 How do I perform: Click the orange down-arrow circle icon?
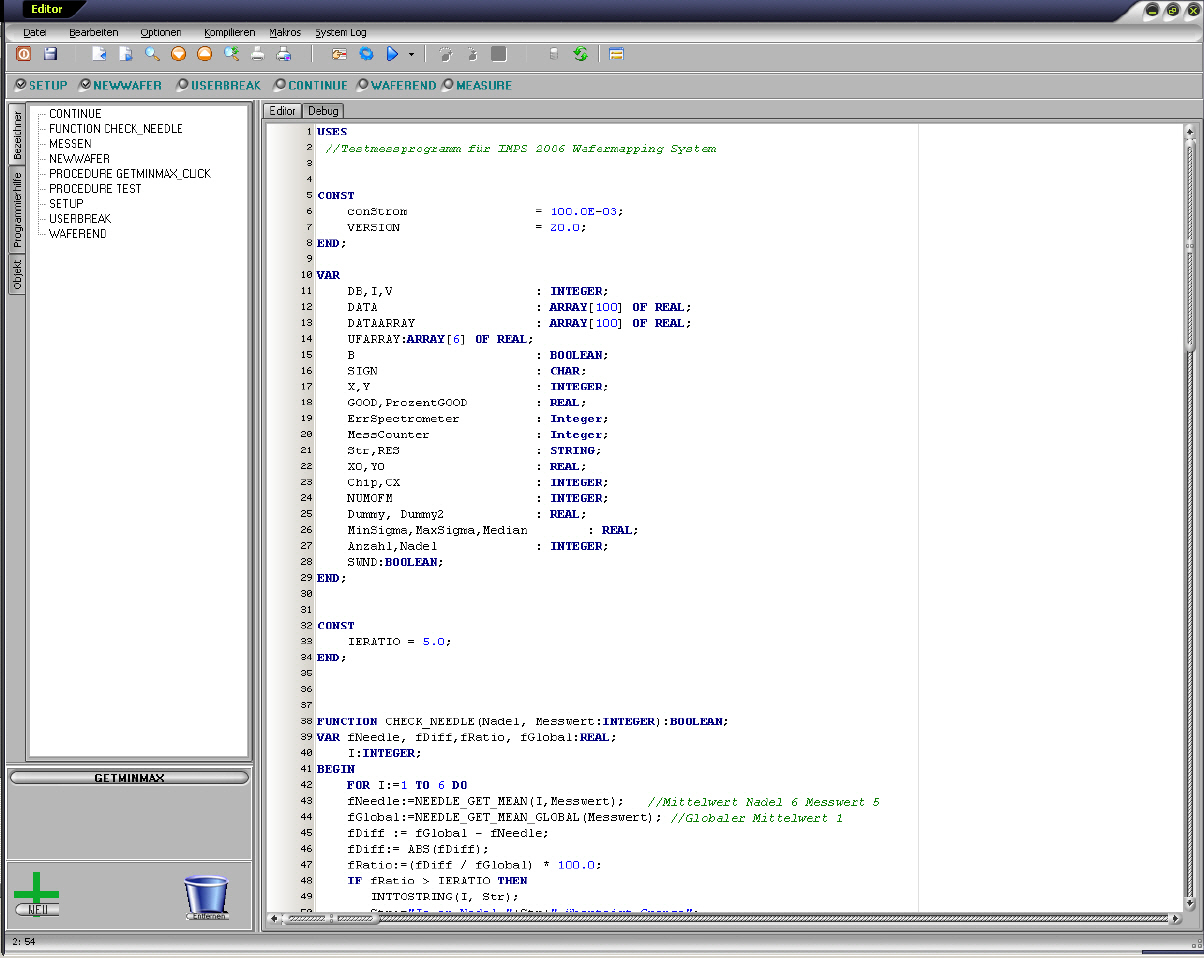[x=179, y=54]
